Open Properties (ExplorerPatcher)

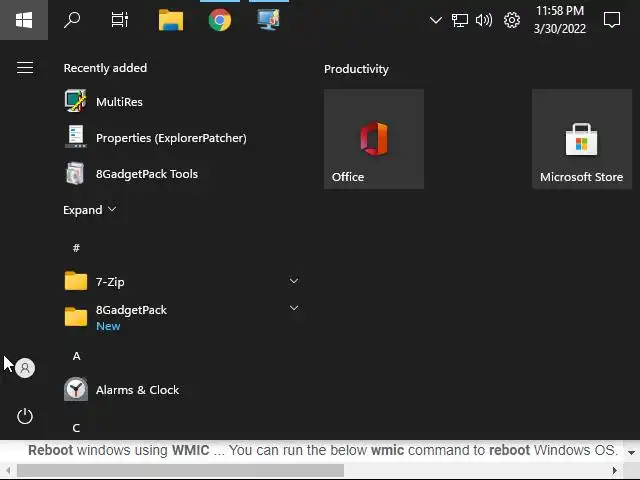182,138
